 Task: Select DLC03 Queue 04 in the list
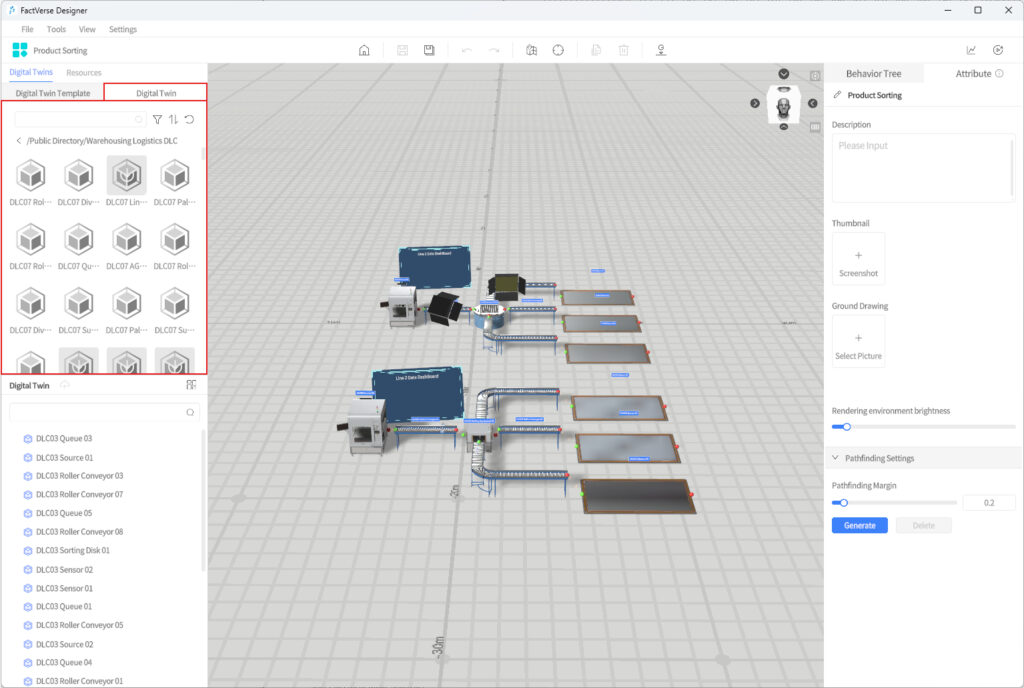coord(63,663)
